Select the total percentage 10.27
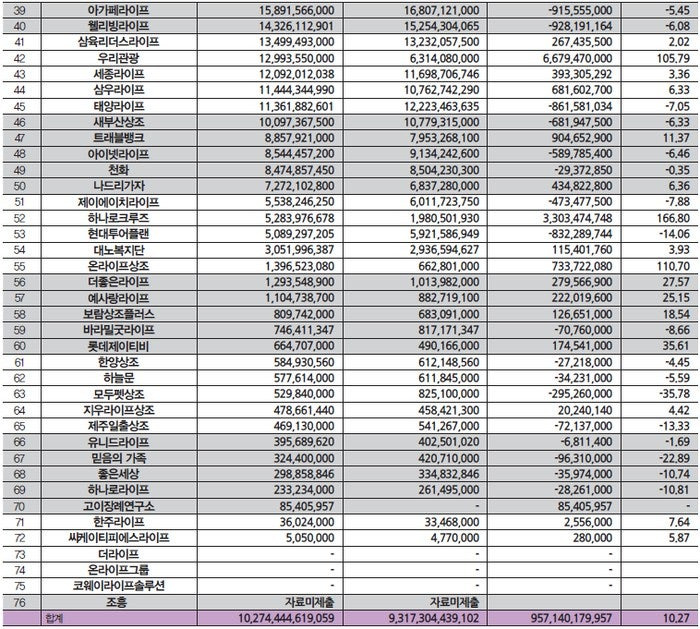 tap(676, 619)
